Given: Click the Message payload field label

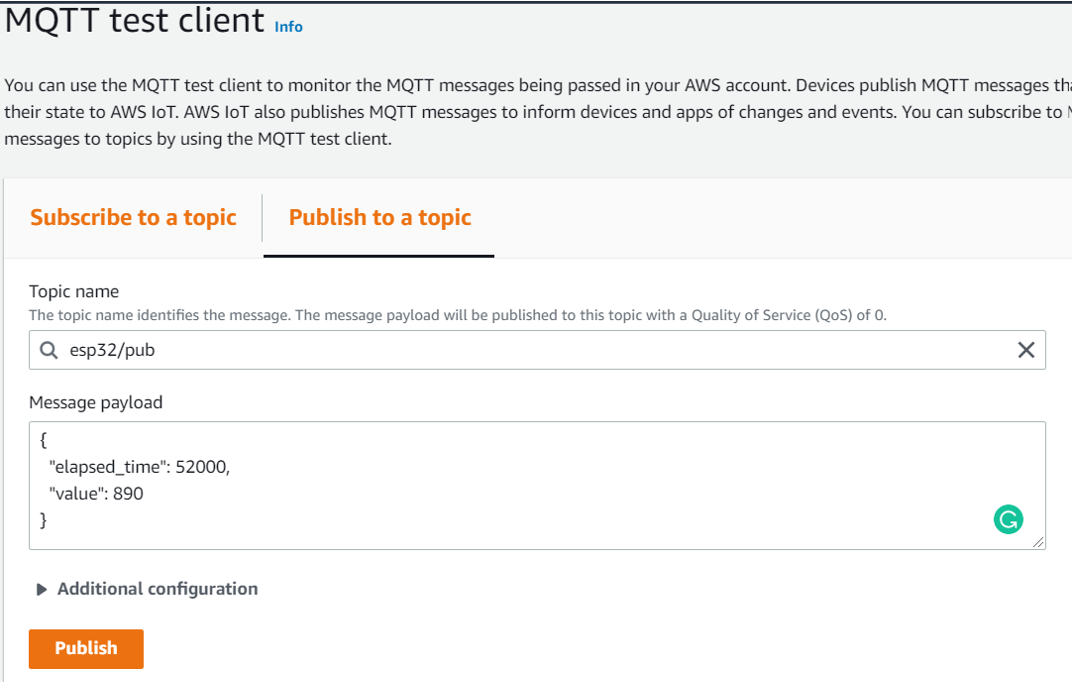Looking at the screenshot, I should (x=96, y=403).
